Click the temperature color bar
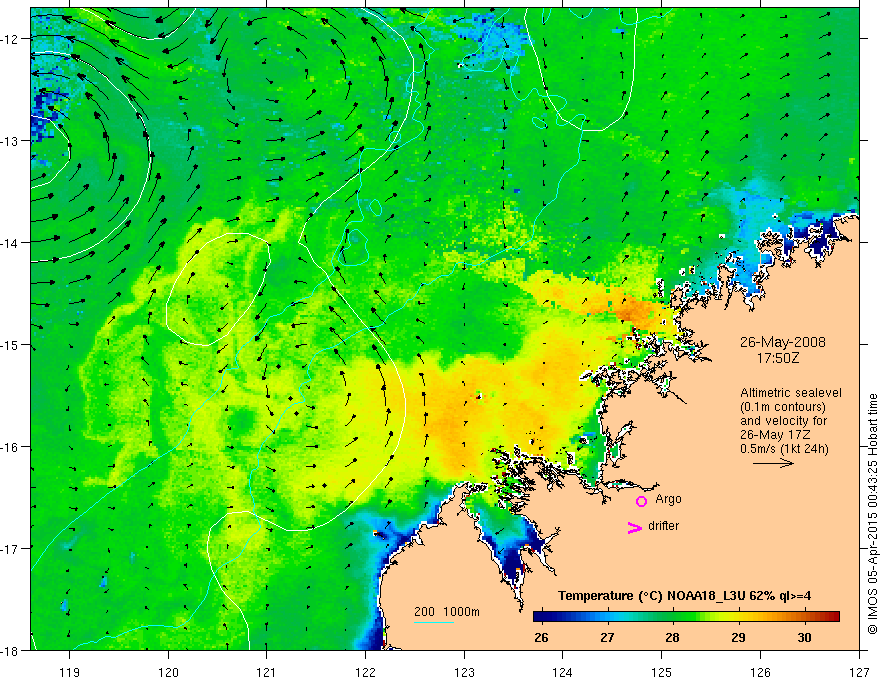The width and height of the screenshot is (880, 680). point(686,617)
